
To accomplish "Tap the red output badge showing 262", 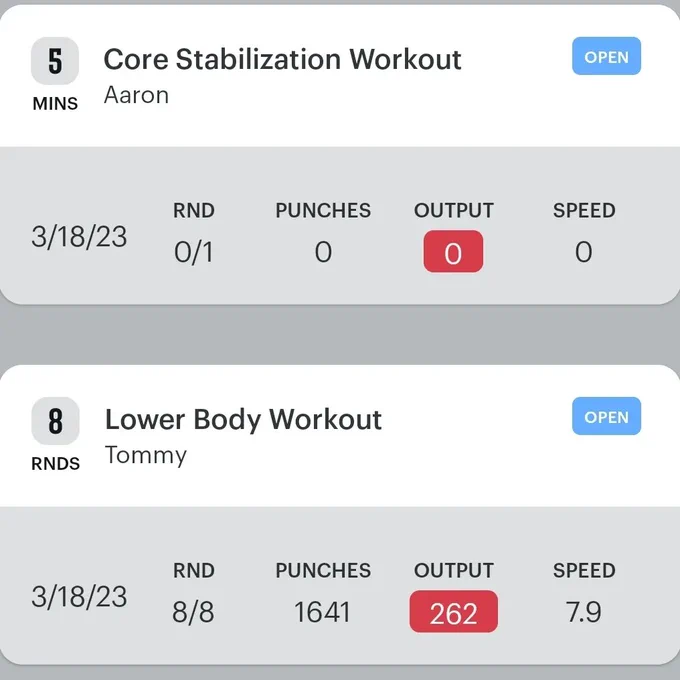I will tap(454, 611).
